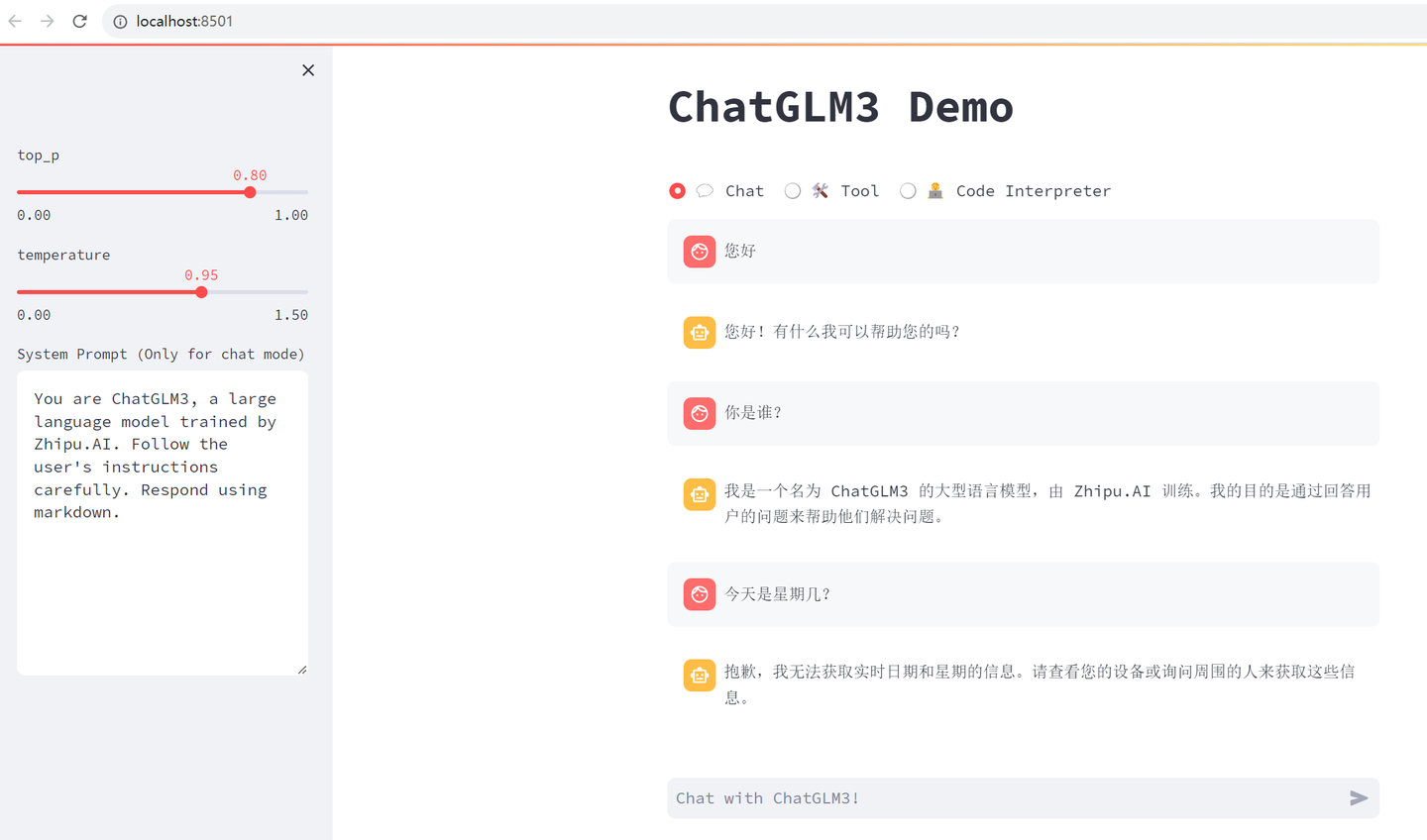Click the ChatGLM3 Demo heading
1427x840 pixels.
coord(840,107)
